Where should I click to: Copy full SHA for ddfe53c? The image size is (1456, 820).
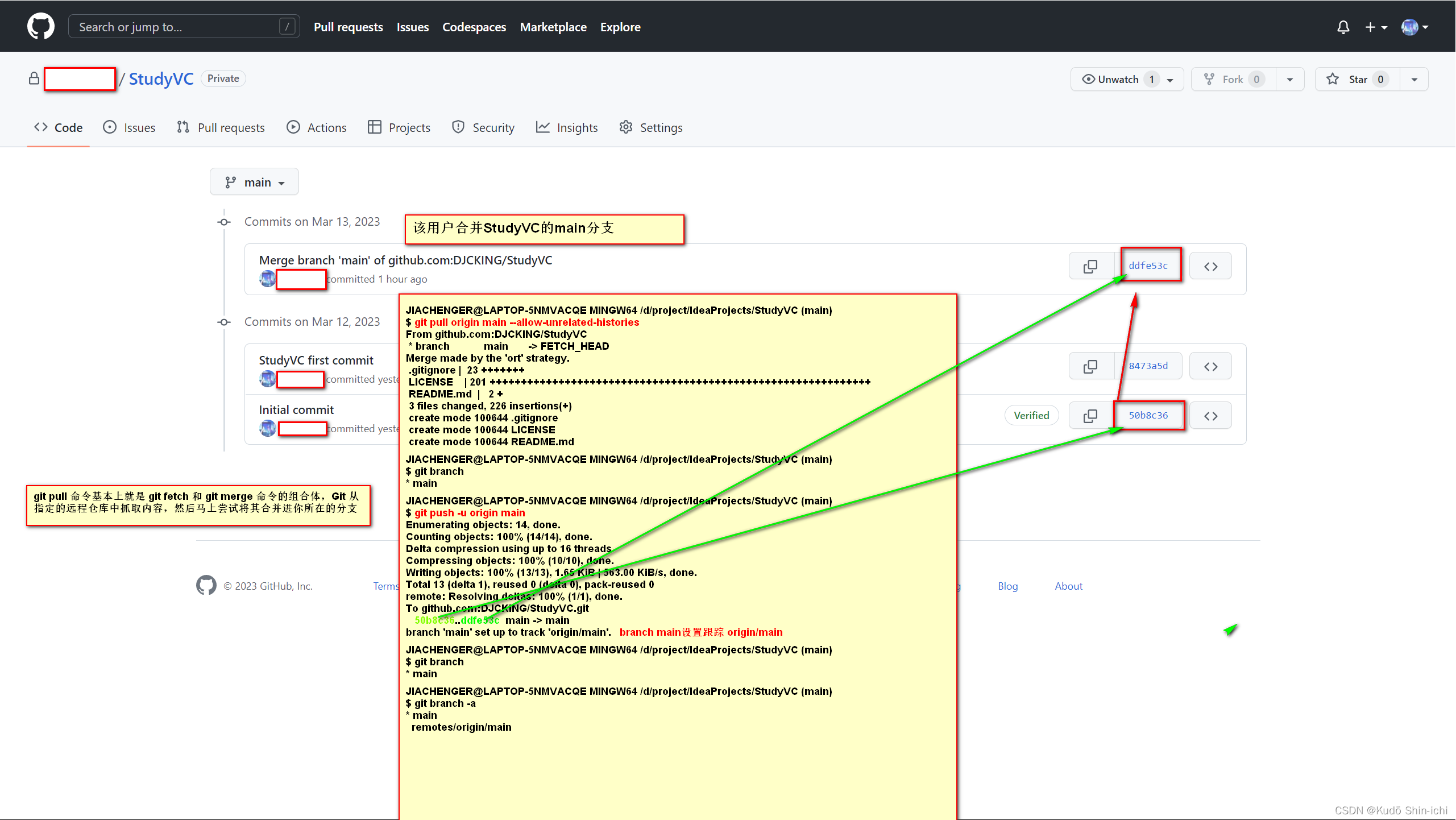pos(1090,266)
